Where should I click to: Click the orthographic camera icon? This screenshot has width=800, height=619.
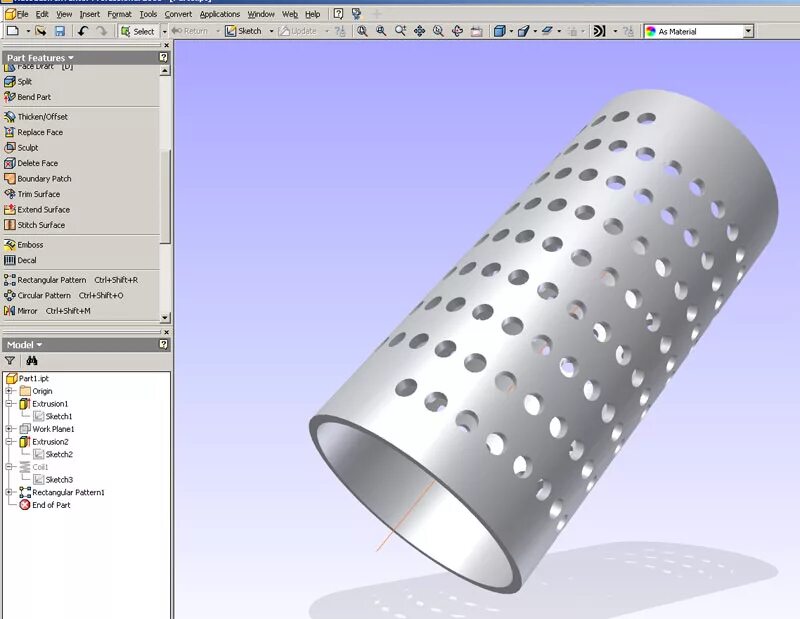click(523, 31)
